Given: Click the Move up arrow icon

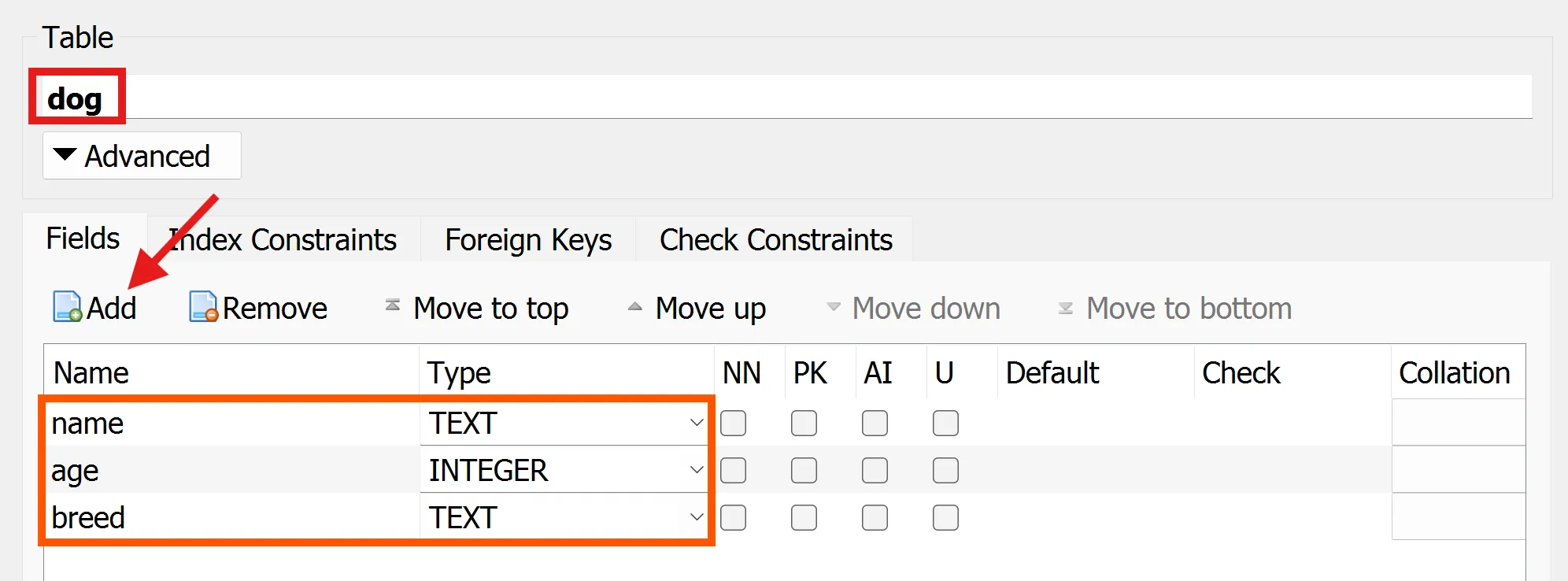Looking at the screenshot, I should coord(635,307).
